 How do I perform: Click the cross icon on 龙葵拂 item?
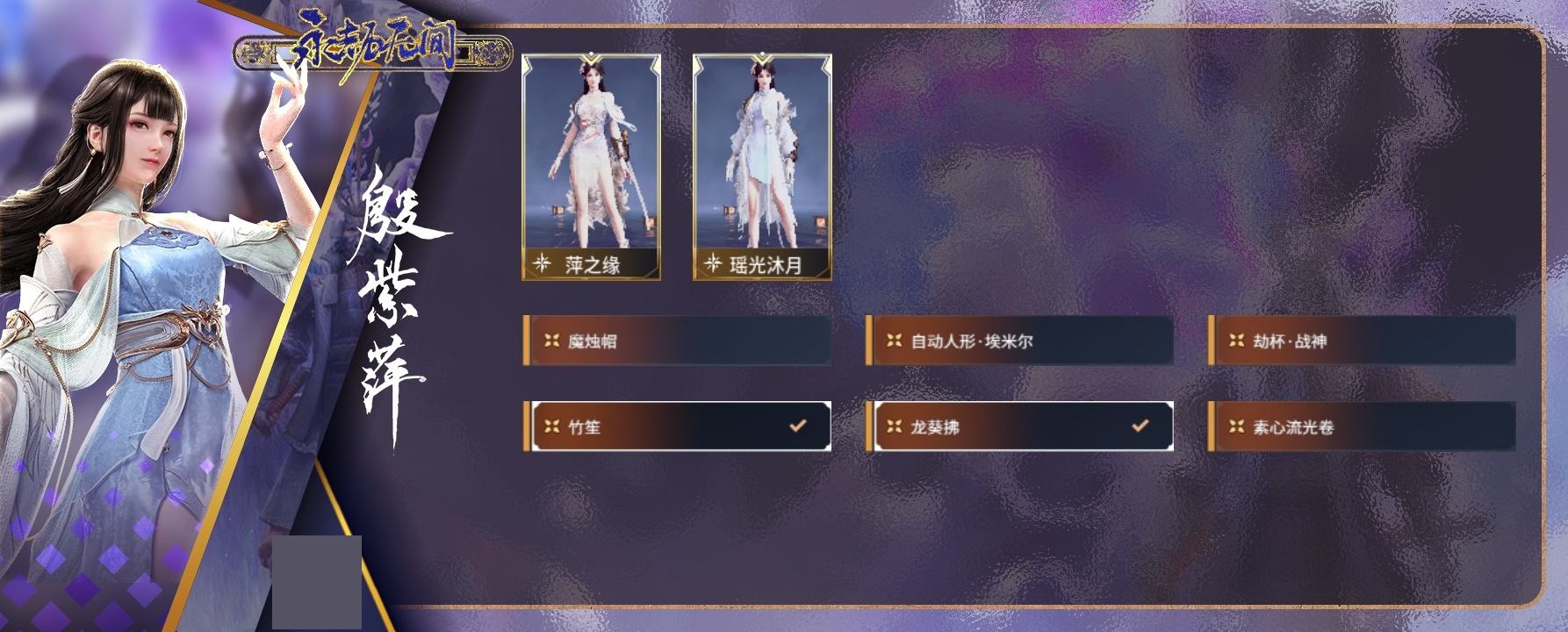pos(894,427)
